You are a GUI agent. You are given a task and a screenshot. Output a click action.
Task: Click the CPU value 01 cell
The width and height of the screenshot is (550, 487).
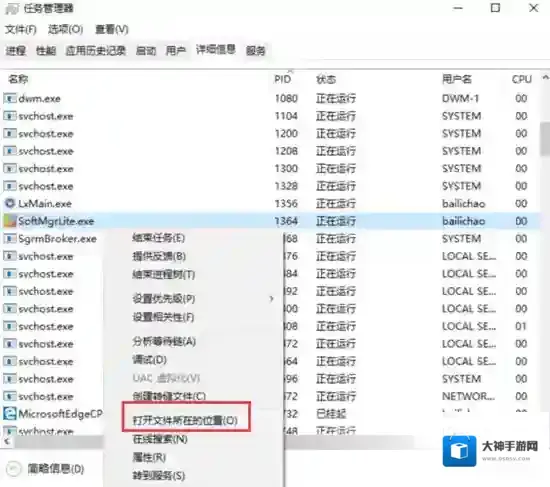click(x=521, y=326)
